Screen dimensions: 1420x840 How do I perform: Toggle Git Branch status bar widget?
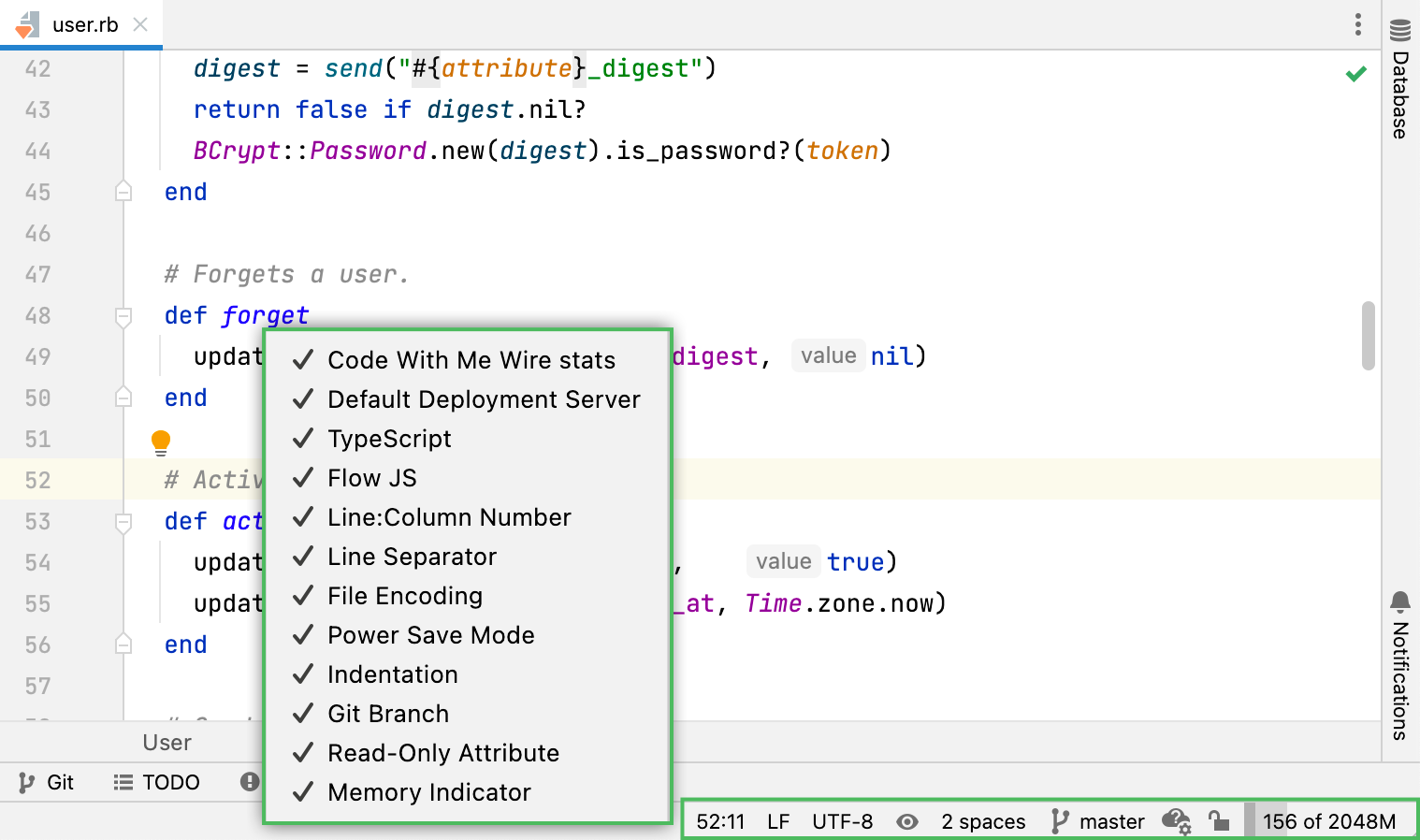pyautogui.click(x=388, y=714)
